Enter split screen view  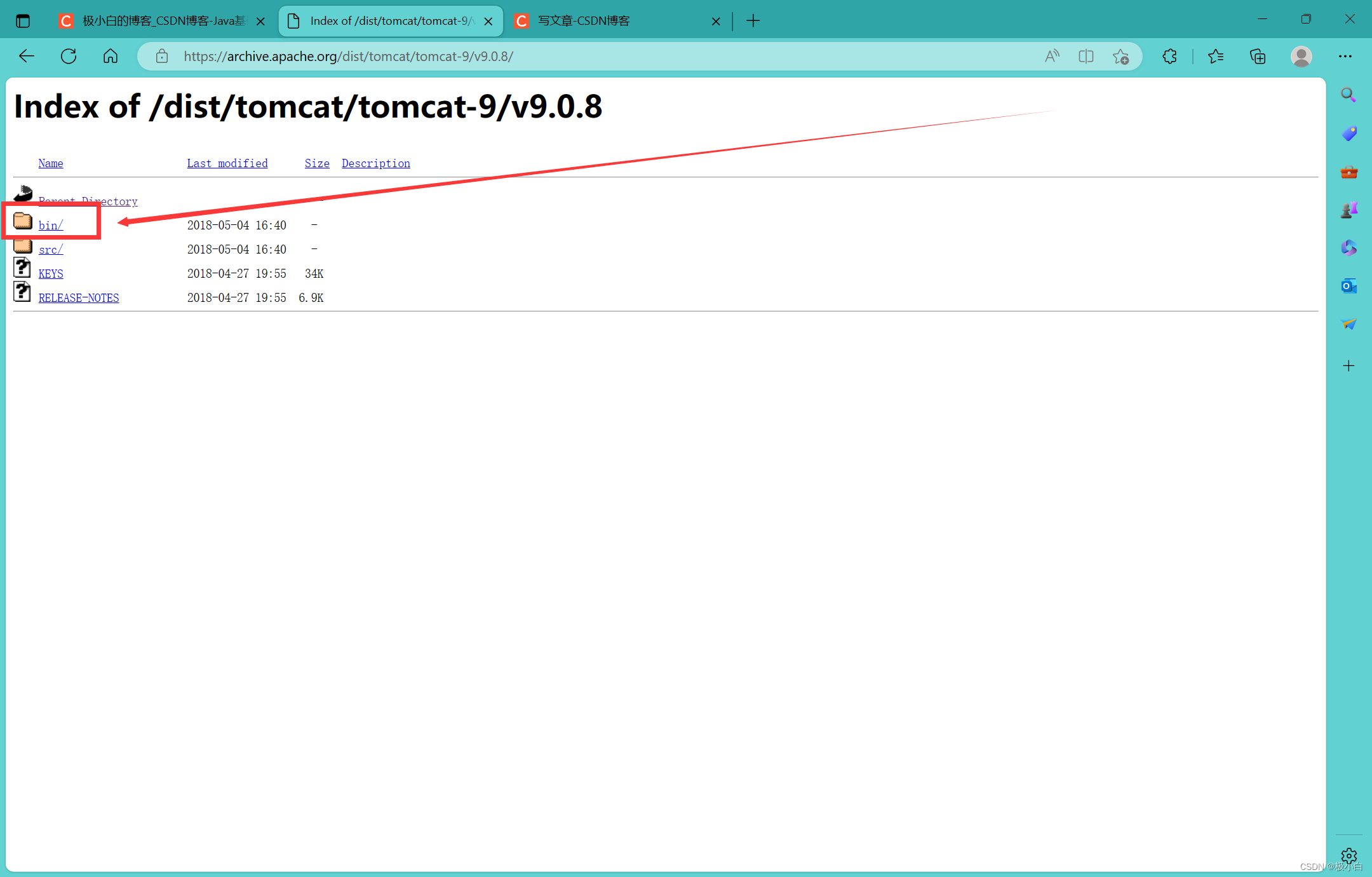coord(1086,57)
